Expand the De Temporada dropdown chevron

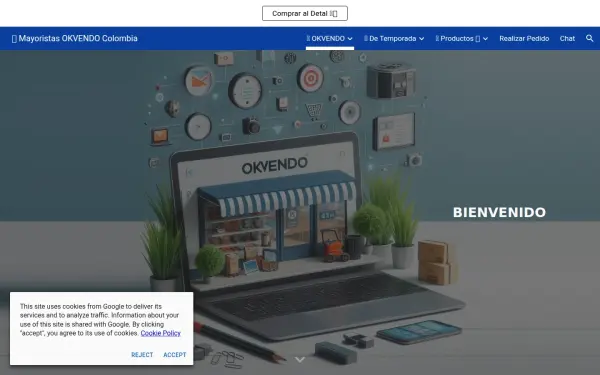click(x=421, y=39)
